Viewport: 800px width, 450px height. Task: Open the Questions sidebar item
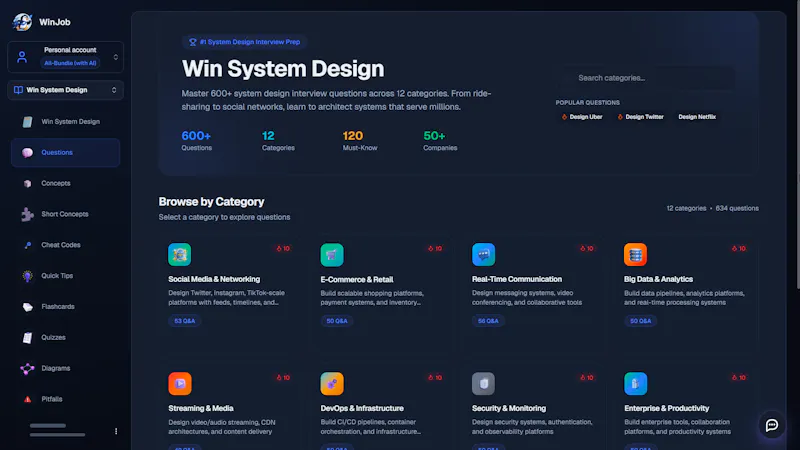(x=65, y=153)
